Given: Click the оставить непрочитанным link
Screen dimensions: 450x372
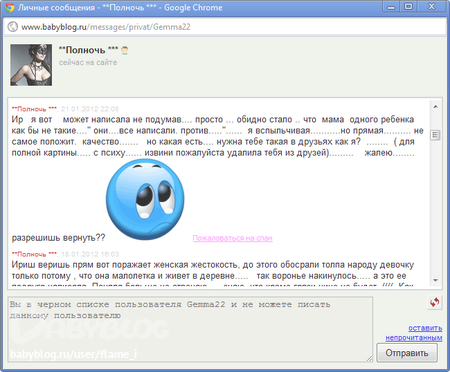Looking at the screenshot, I should tap(414, 333).
